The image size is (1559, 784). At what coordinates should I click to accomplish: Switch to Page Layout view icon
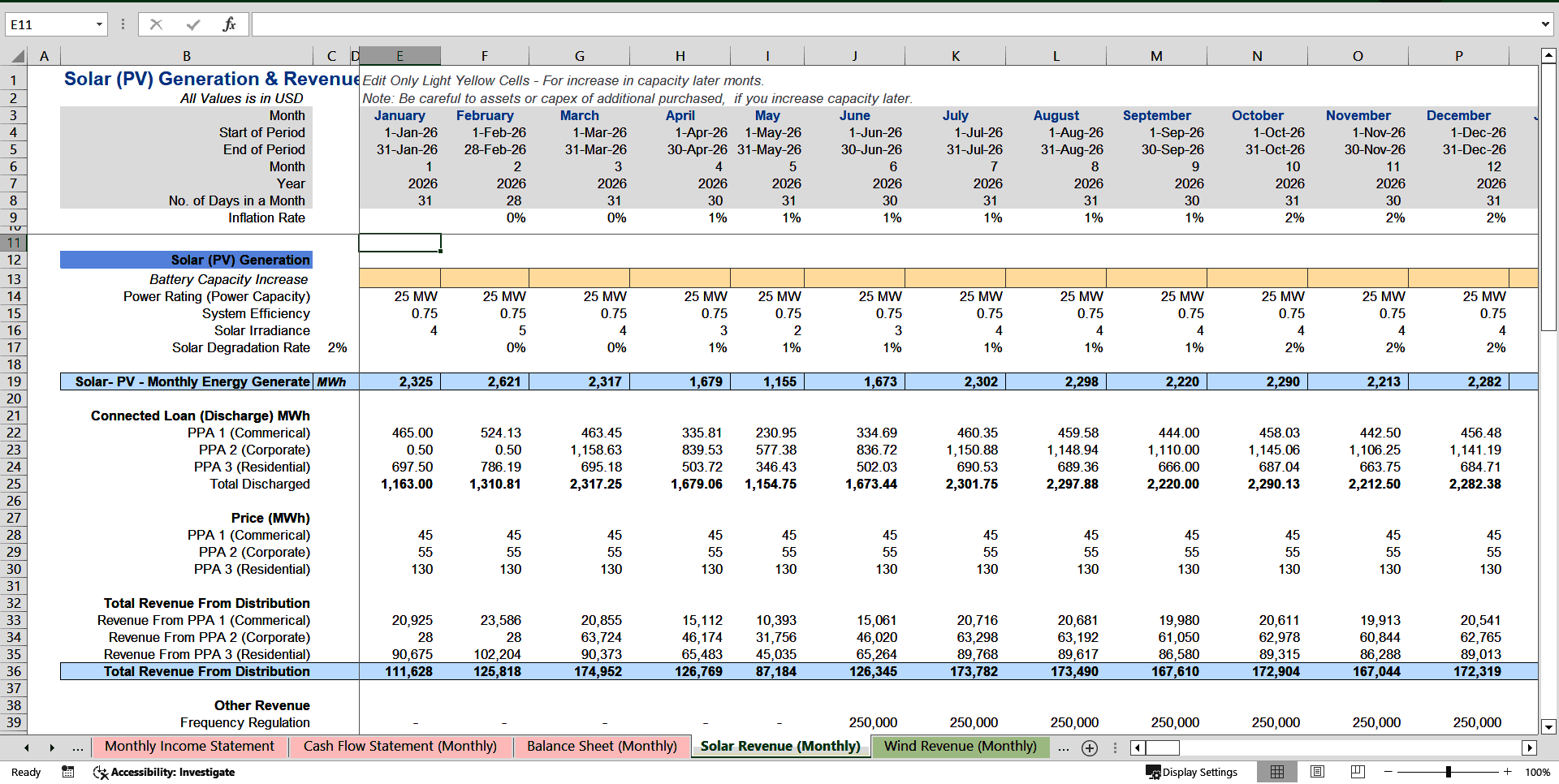(x=1318, y=772)
